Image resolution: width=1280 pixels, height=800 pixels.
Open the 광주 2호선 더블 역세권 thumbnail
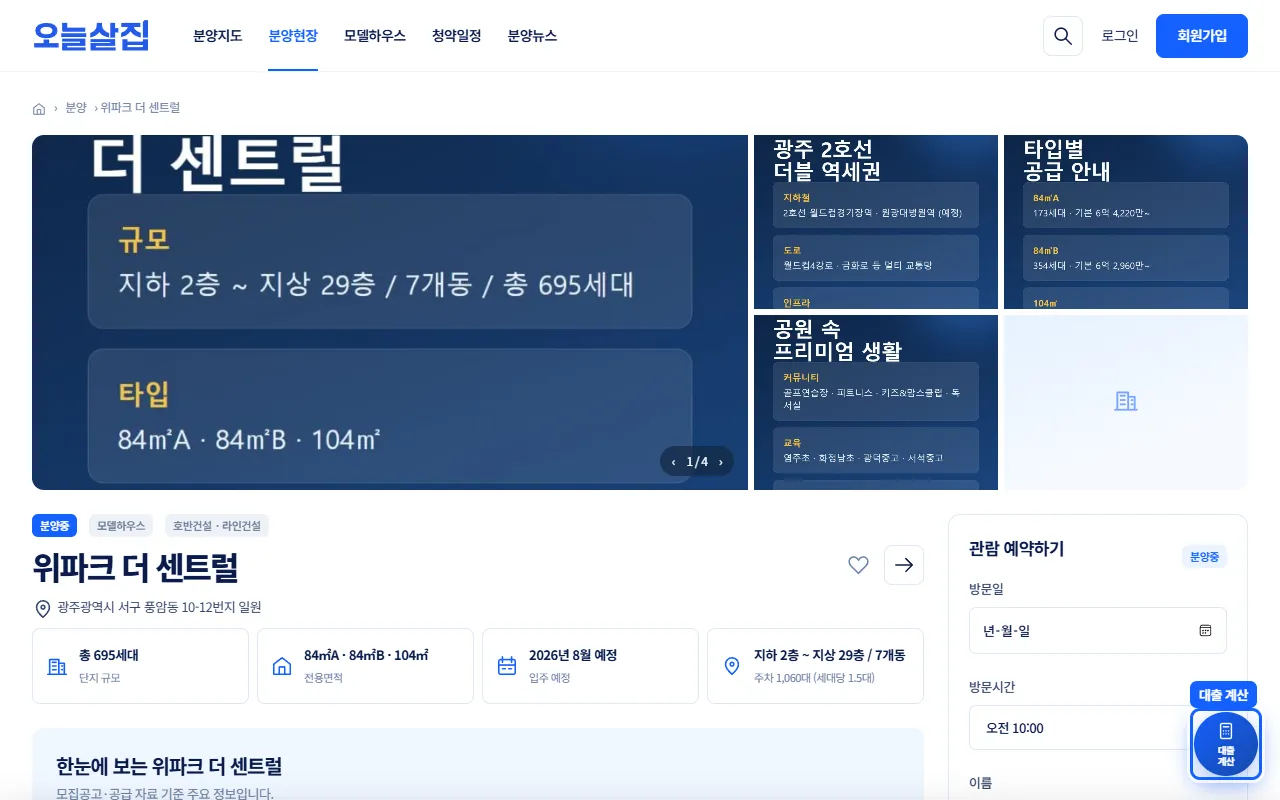[876, 222]
